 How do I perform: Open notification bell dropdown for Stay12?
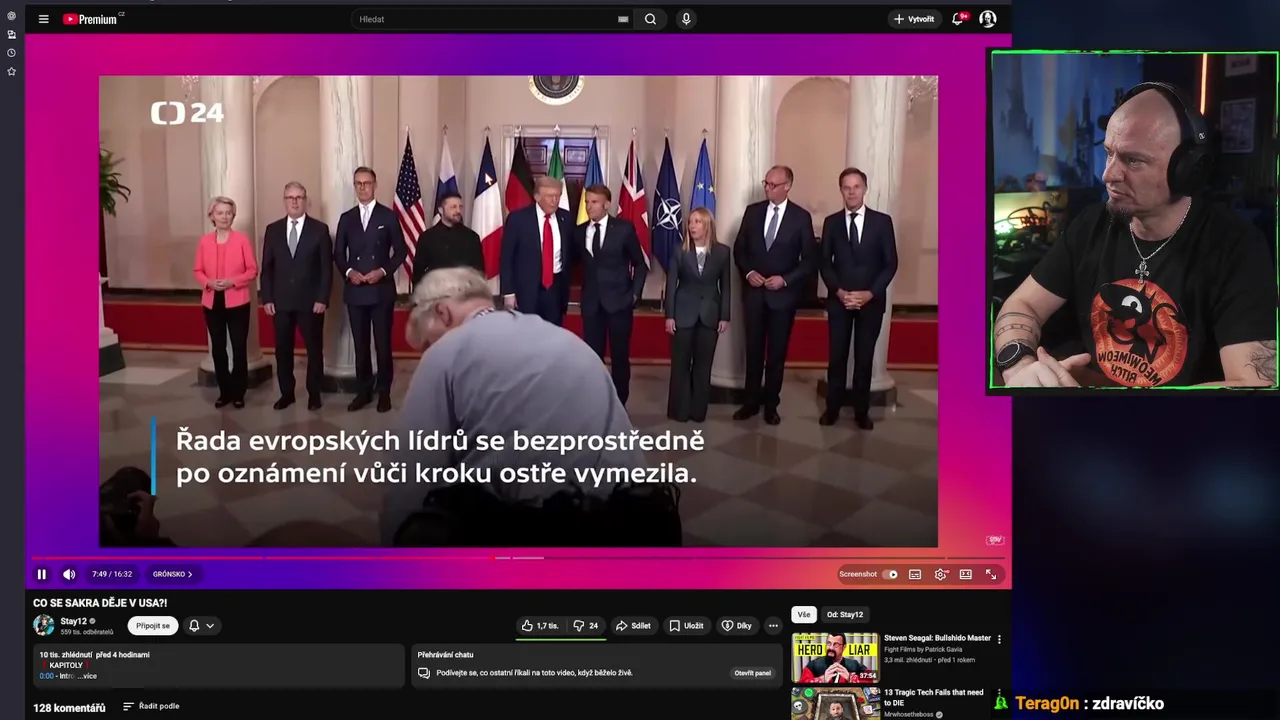(x=201, y=625)
